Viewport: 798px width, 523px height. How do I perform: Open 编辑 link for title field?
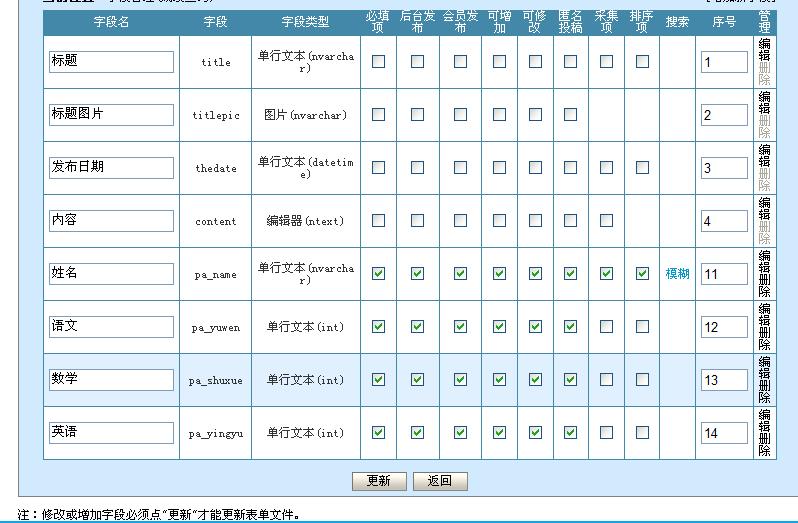764,51
